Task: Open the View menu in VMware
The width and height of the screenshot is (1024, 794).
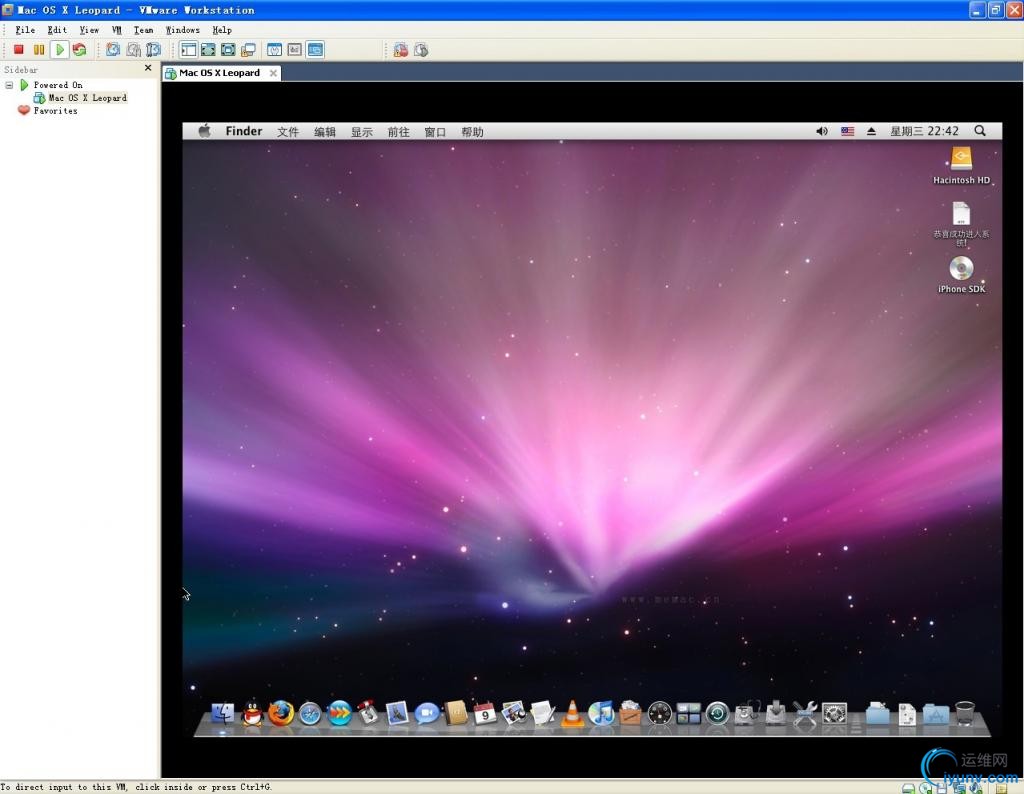Action: pos(89,30)
